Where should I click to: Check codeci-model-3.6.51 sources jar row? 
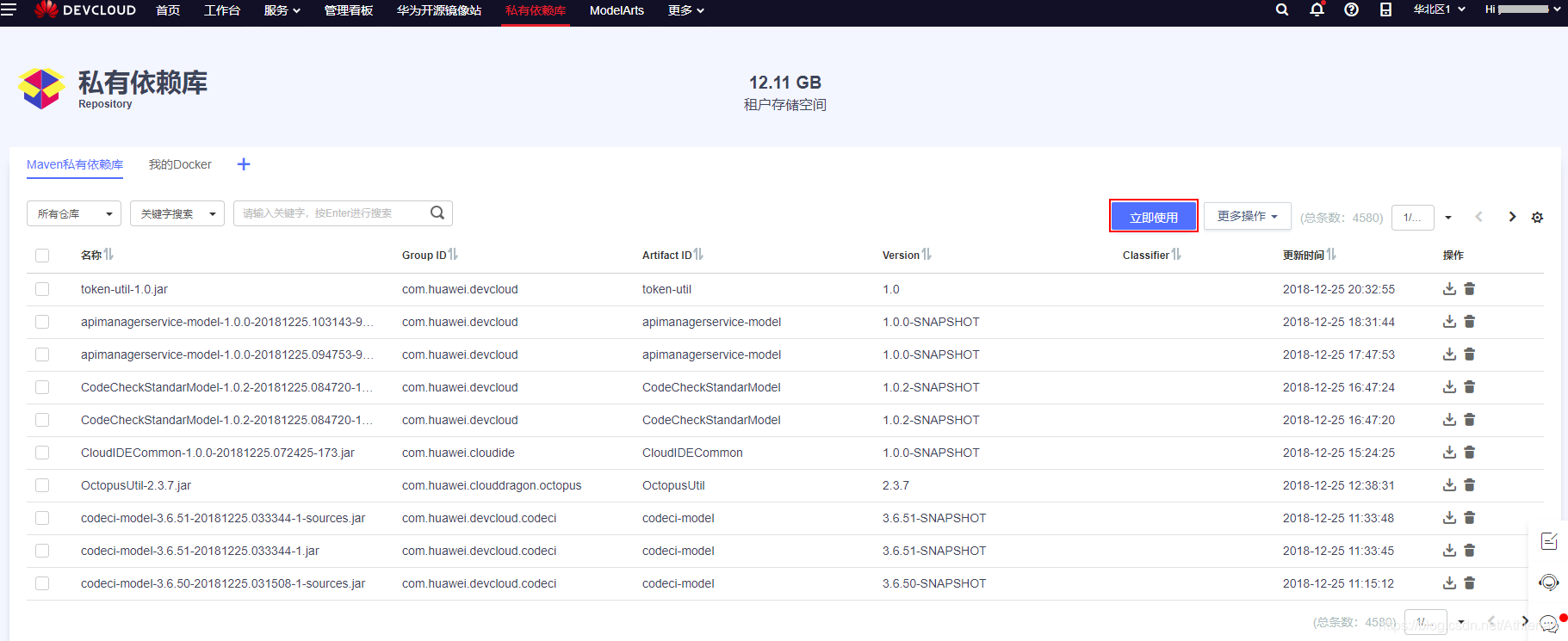point(42,518)
